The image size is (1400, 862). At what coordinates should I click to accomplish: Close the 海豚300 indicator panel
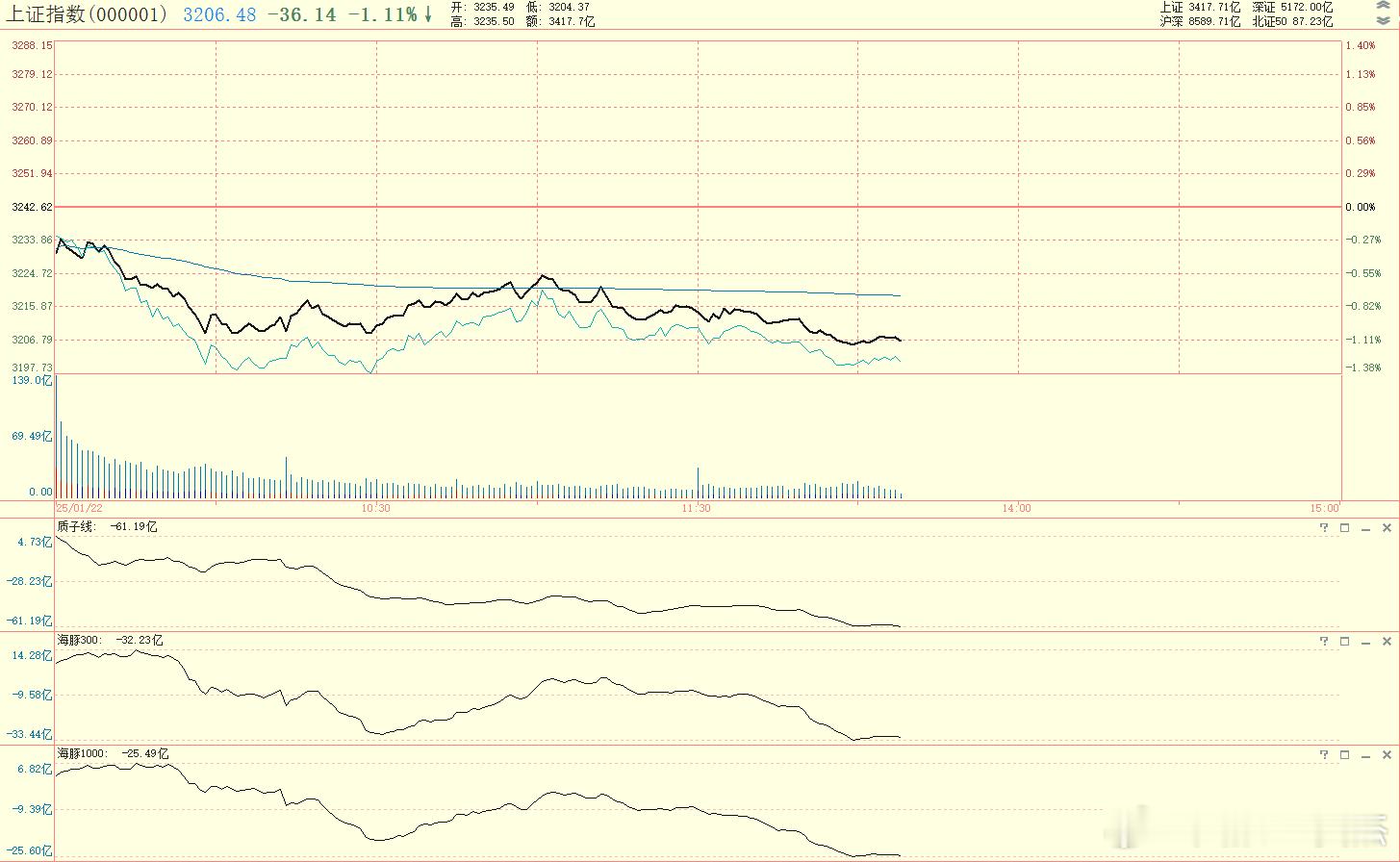click(1387, 641)
